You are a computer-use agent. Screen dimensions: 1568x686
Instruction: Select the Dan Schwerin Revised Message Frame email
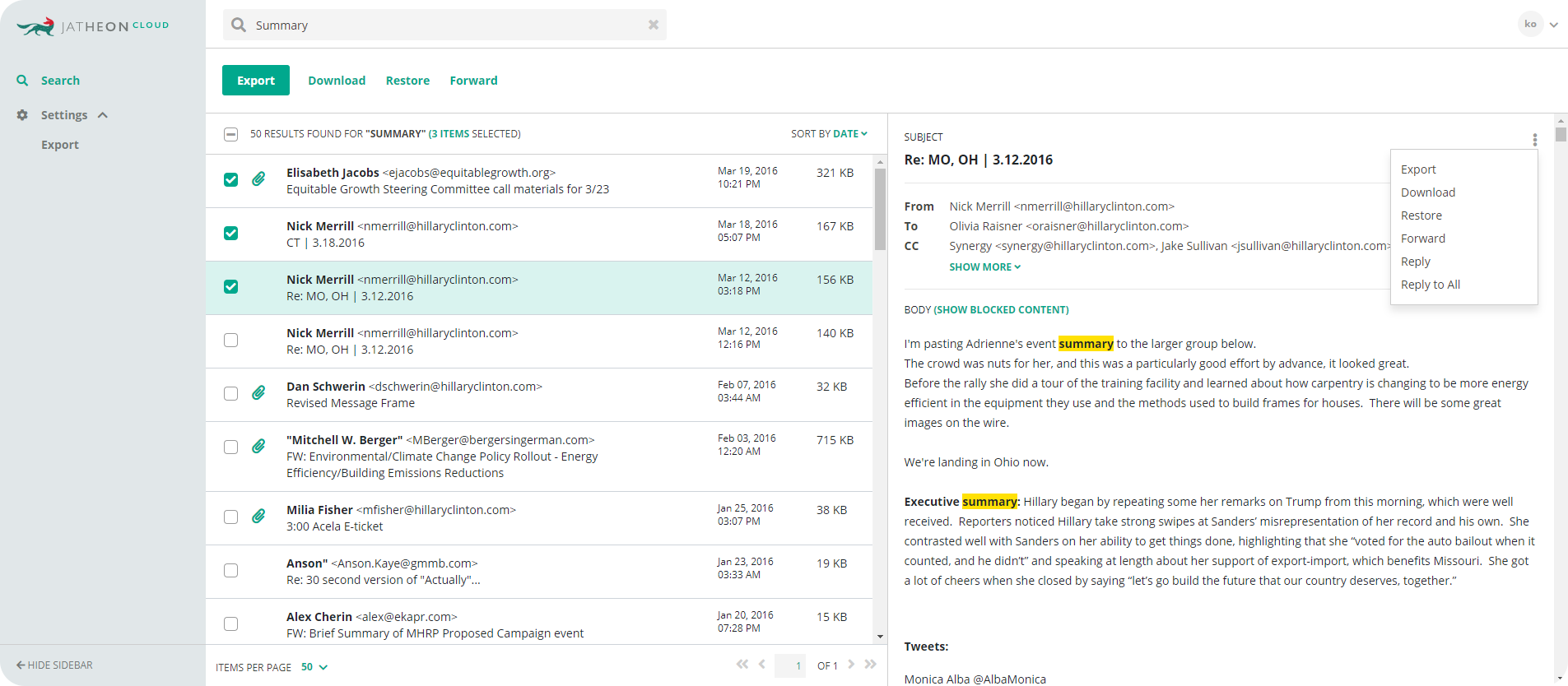(231, 394)
